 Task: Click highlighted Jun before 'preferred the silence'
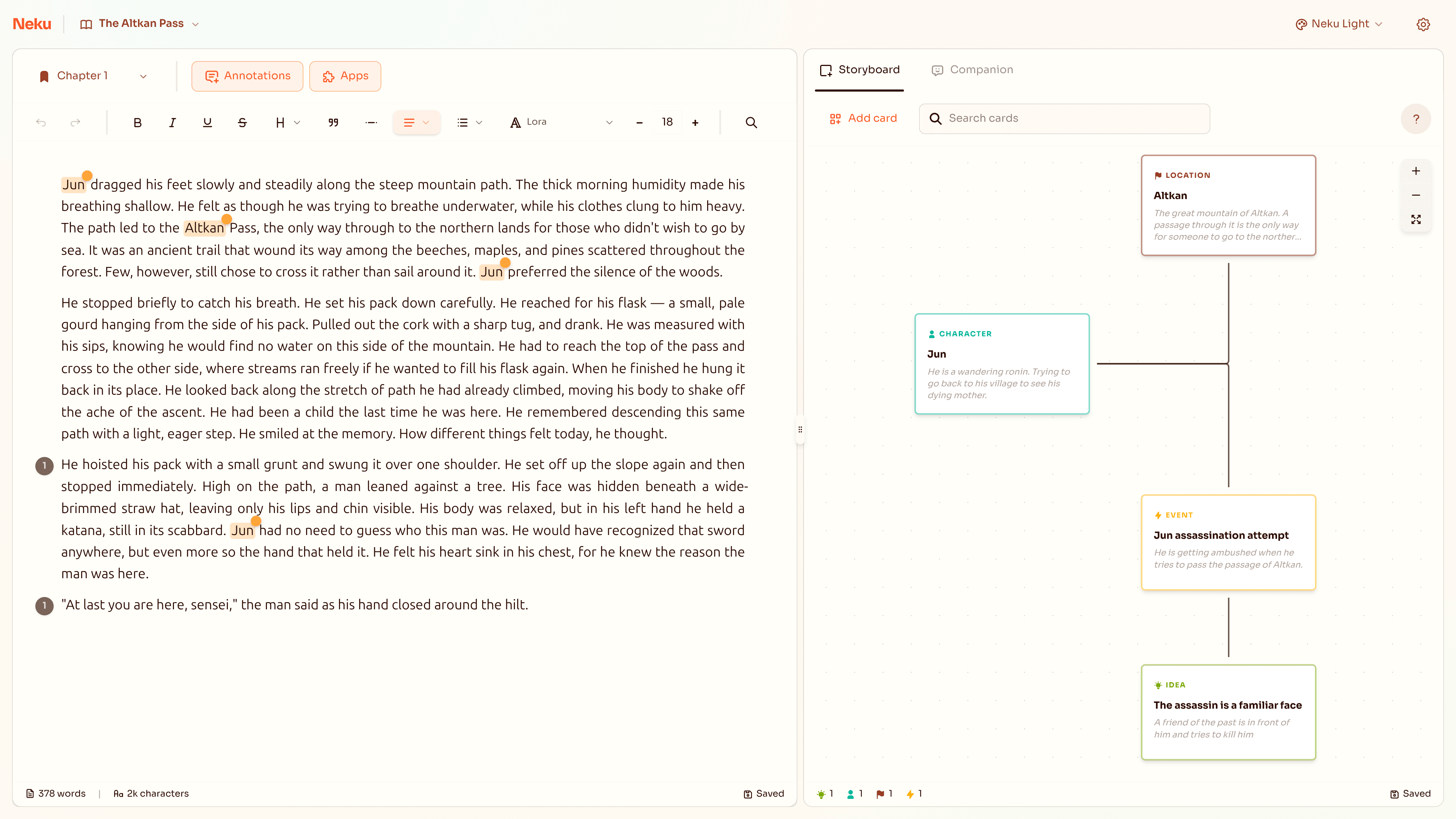491,272
